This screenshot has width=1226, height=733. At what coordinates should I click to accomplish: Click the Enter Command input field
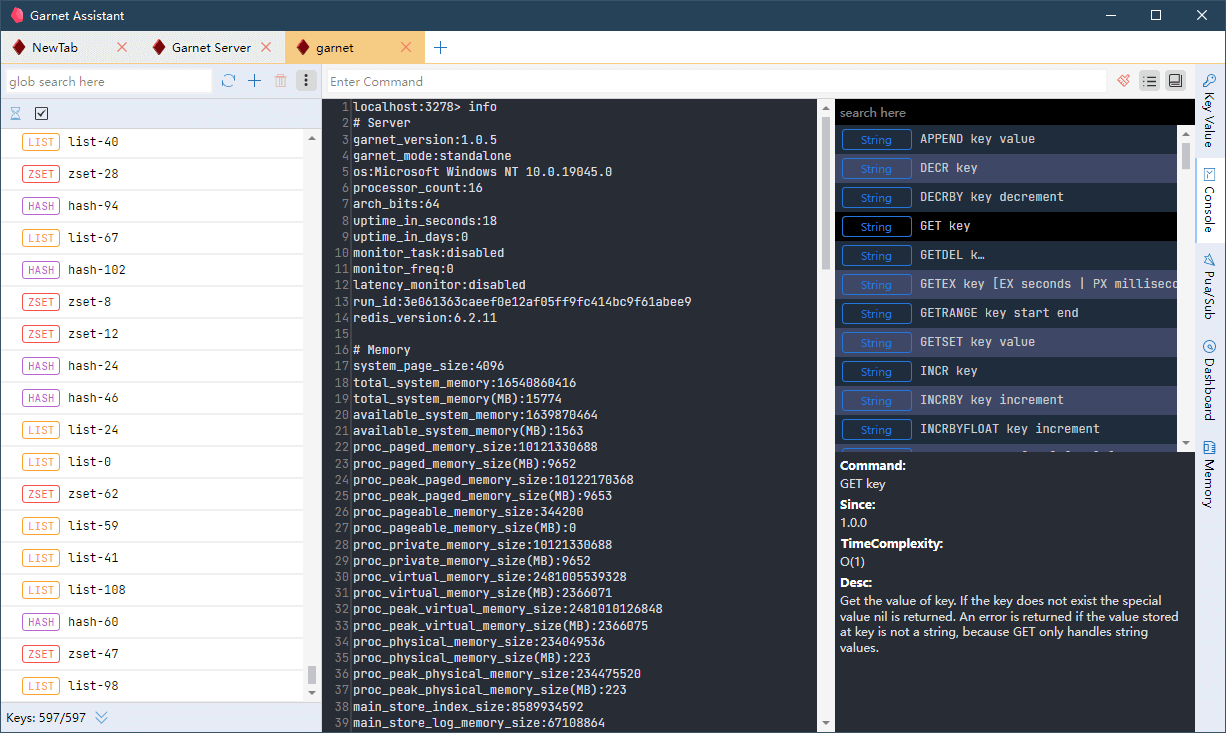715,81
